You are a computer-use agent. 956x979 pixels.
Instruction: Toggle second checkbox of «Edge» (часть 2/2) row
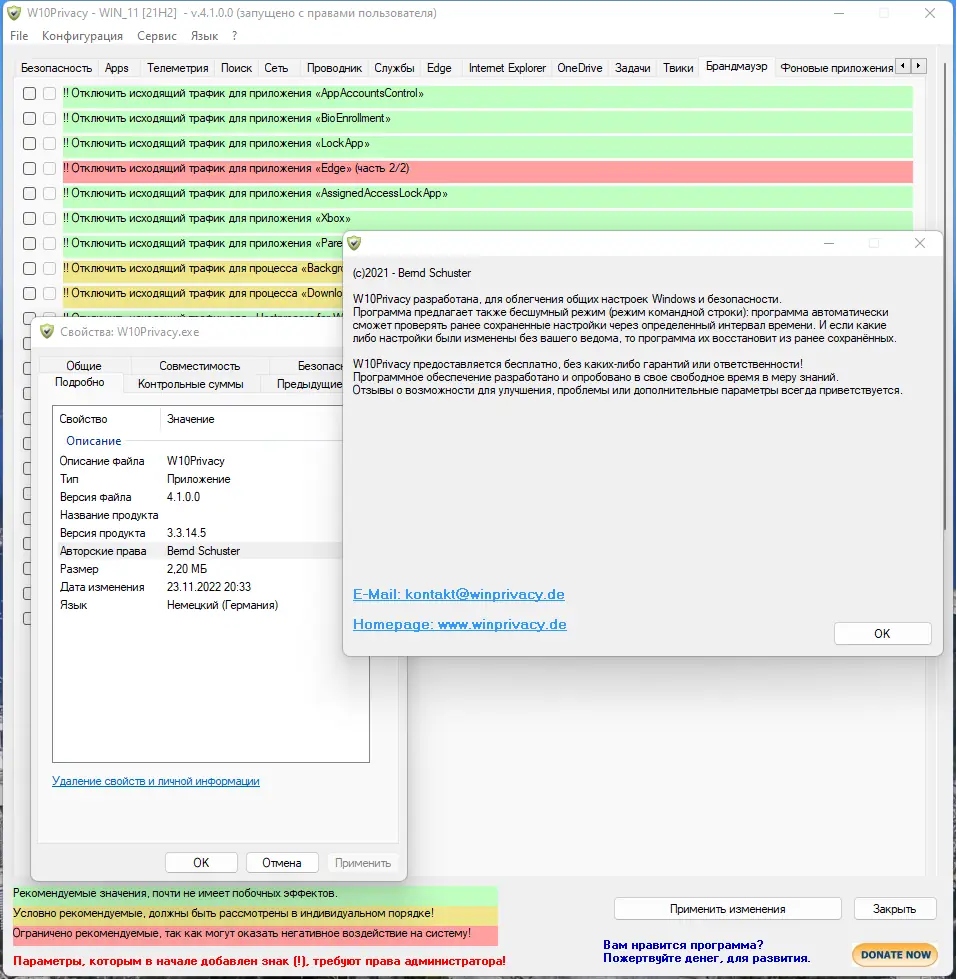pyautogui.click(x=49, y=169)
